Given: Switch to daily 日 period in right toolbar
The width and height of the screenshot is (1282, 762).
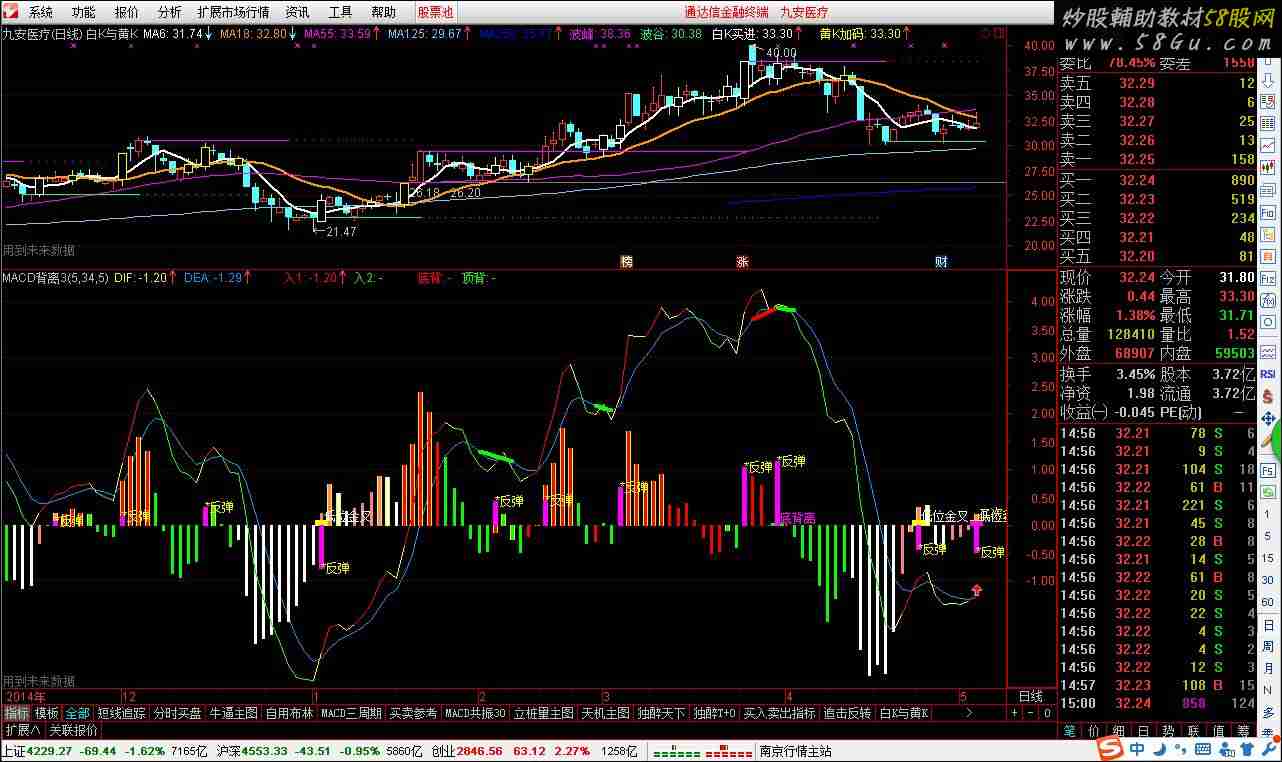Looking at the screenshot, I should pos(1267,624).
